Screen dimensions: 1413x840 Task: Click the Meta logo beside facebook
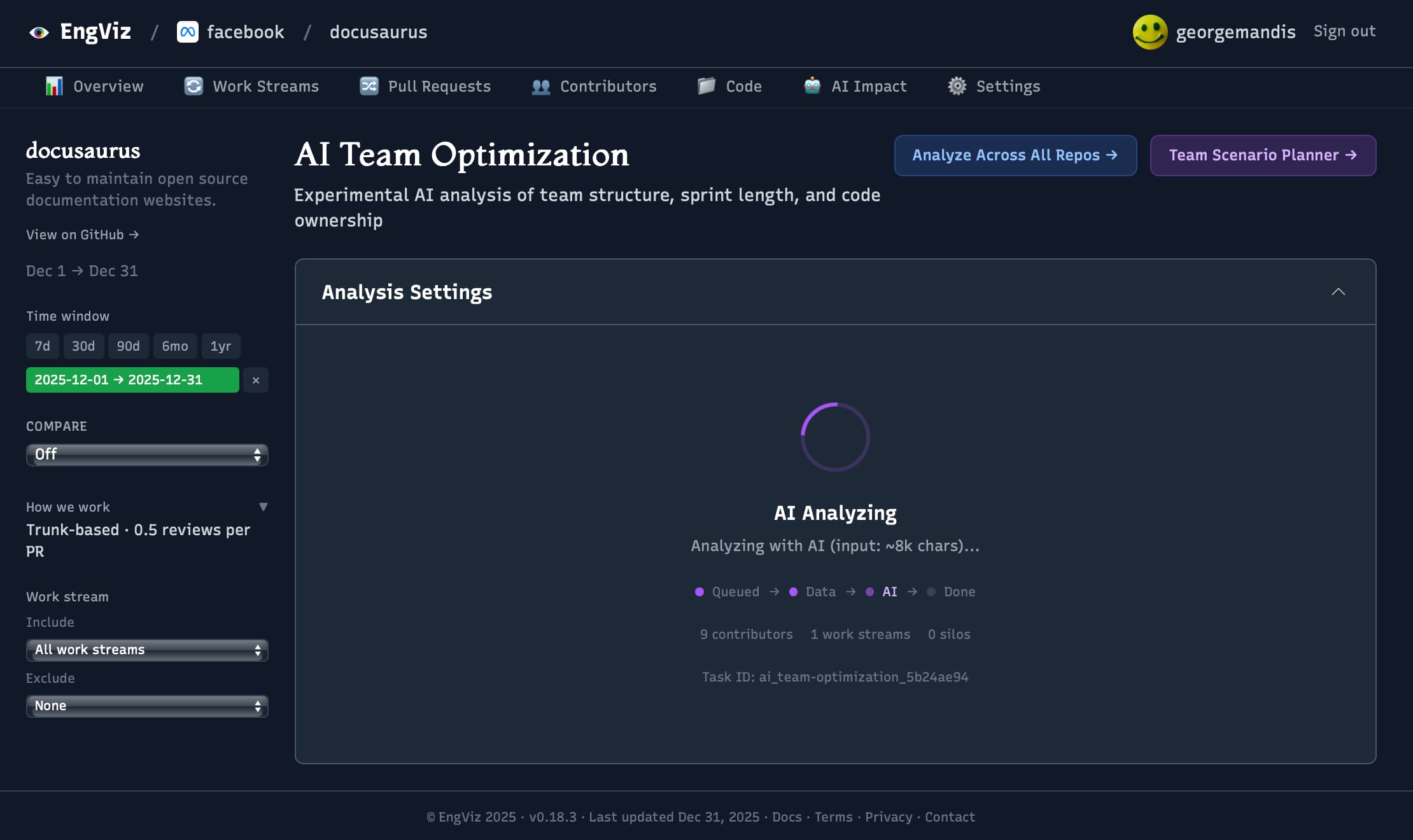(x=188, y=32)
